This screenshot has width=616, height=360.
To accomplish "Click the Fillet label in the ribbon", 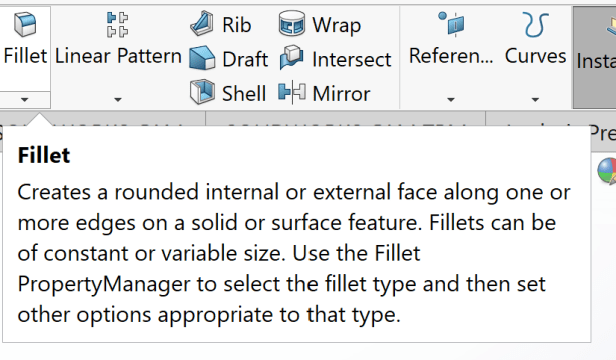I will pyautogui.click(x=26, y=56).
